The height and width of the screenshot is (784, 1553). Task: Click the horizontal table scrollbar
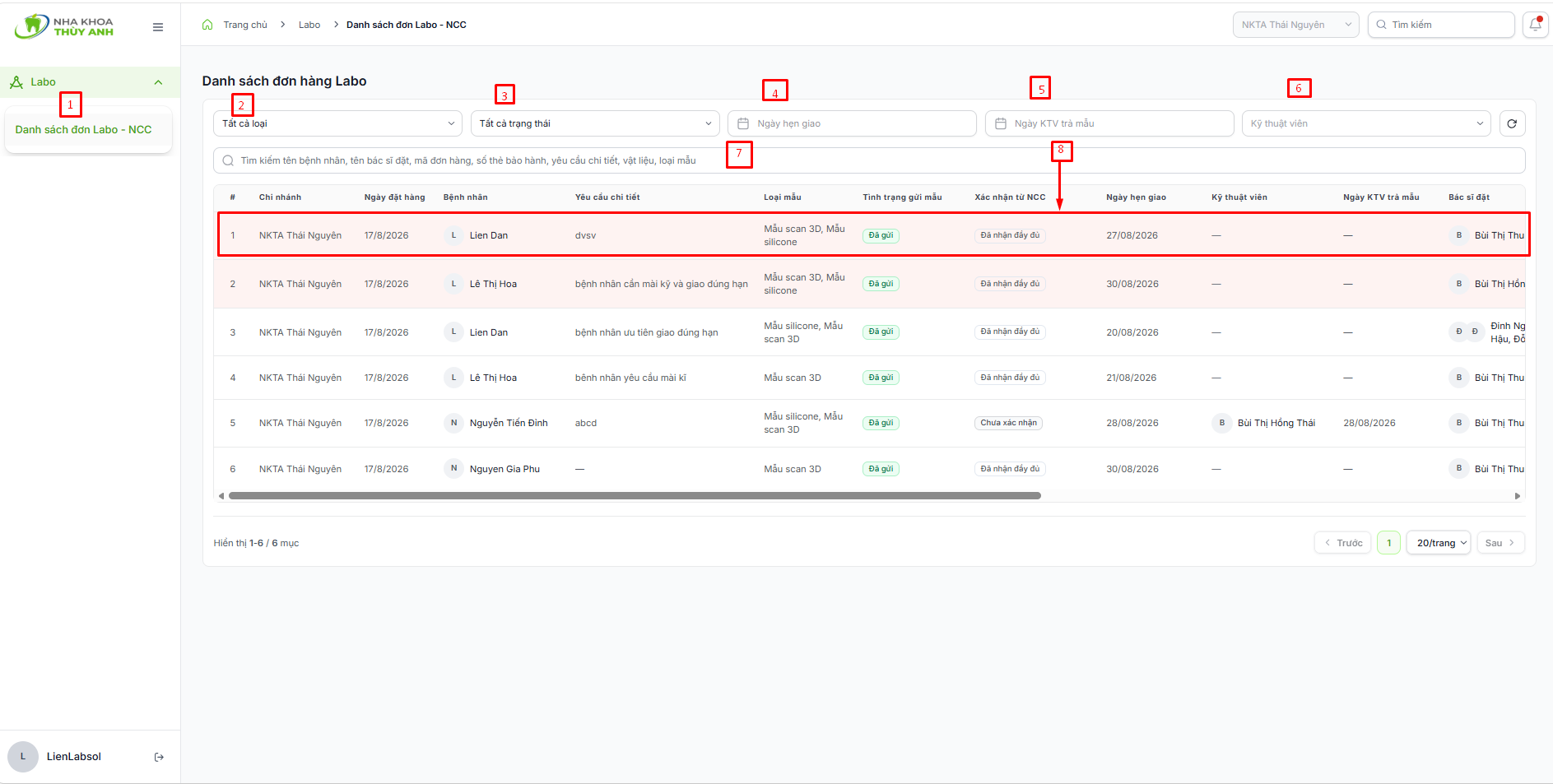click(635, 496)
